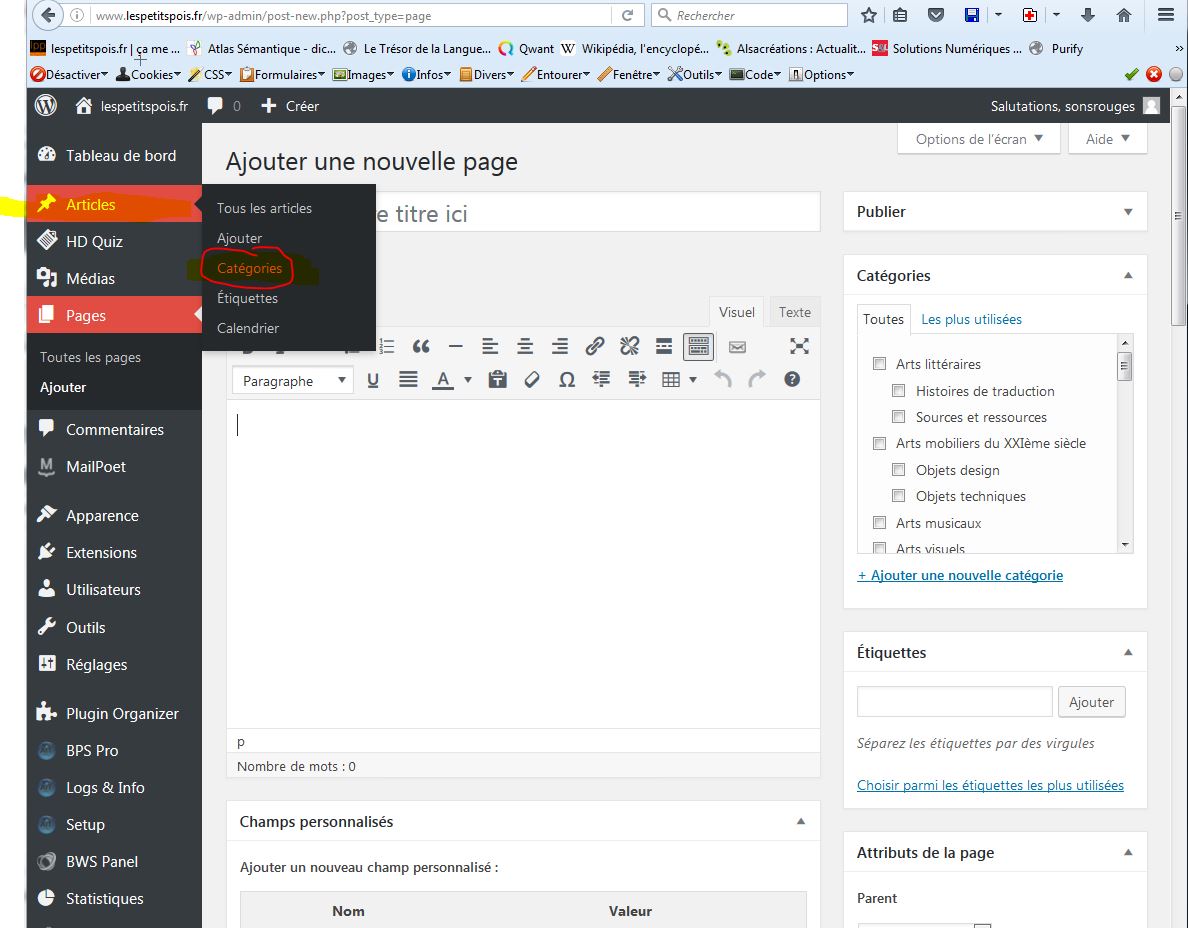This screenshot has width=1188, height=928.
Task: Click the underline formatting icon
Action: (x=373, y=380)
